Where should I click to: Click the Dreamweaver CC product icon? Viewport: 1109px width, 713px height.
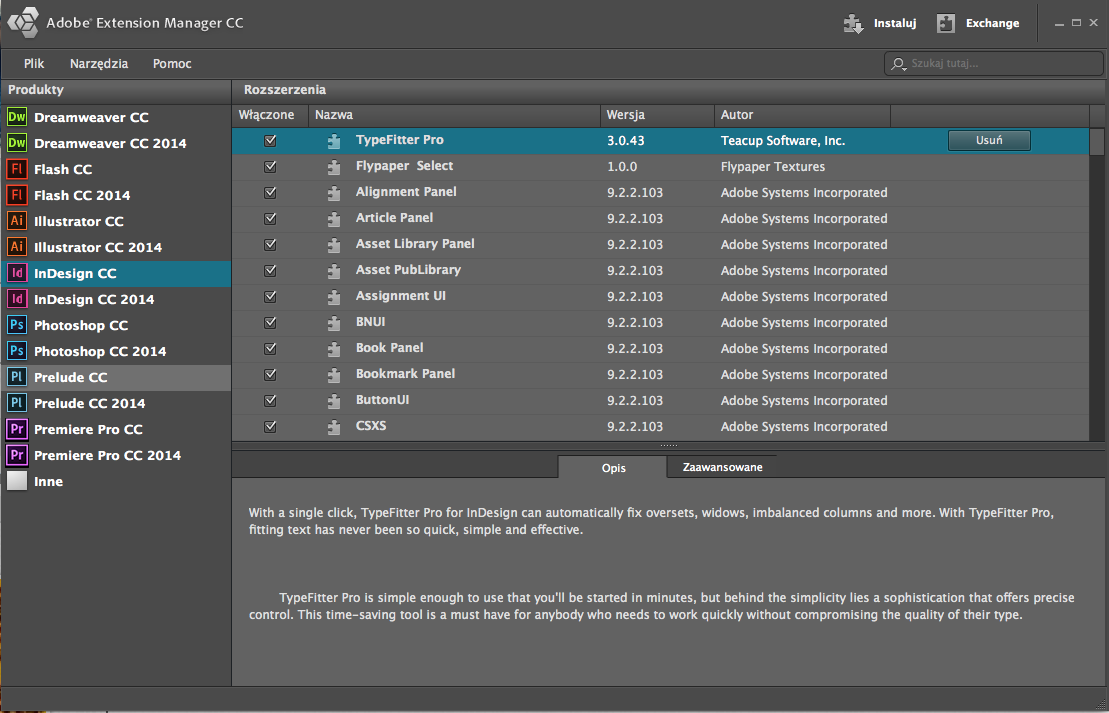(17, 117)
